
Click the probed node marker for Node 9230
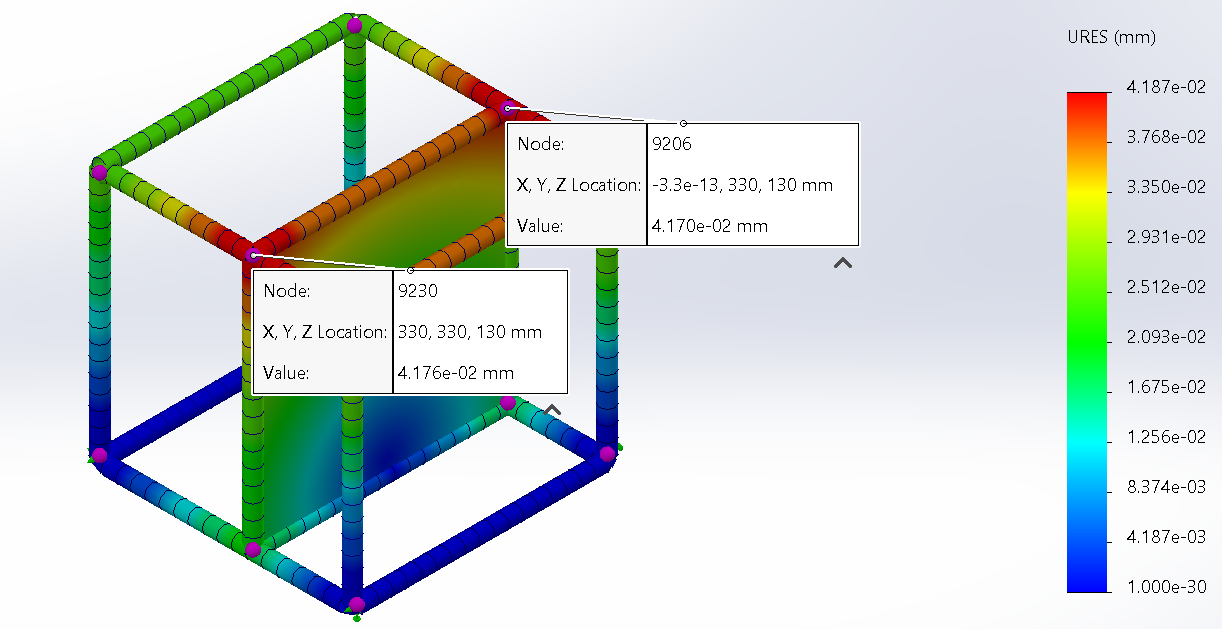pos(253,256)
